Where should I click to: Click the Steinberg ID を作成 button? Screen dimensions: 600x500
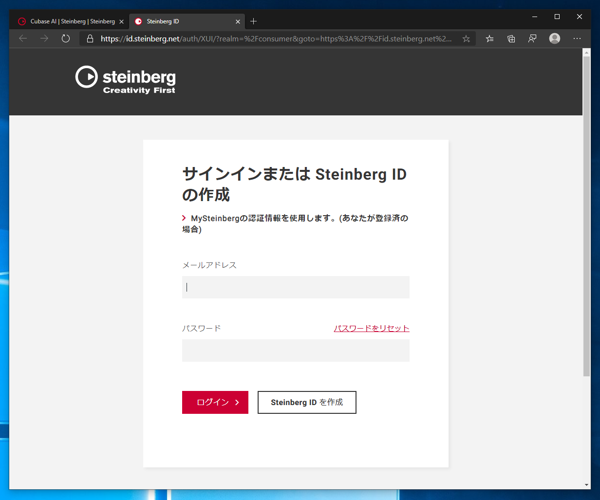[x=307, y=402]
